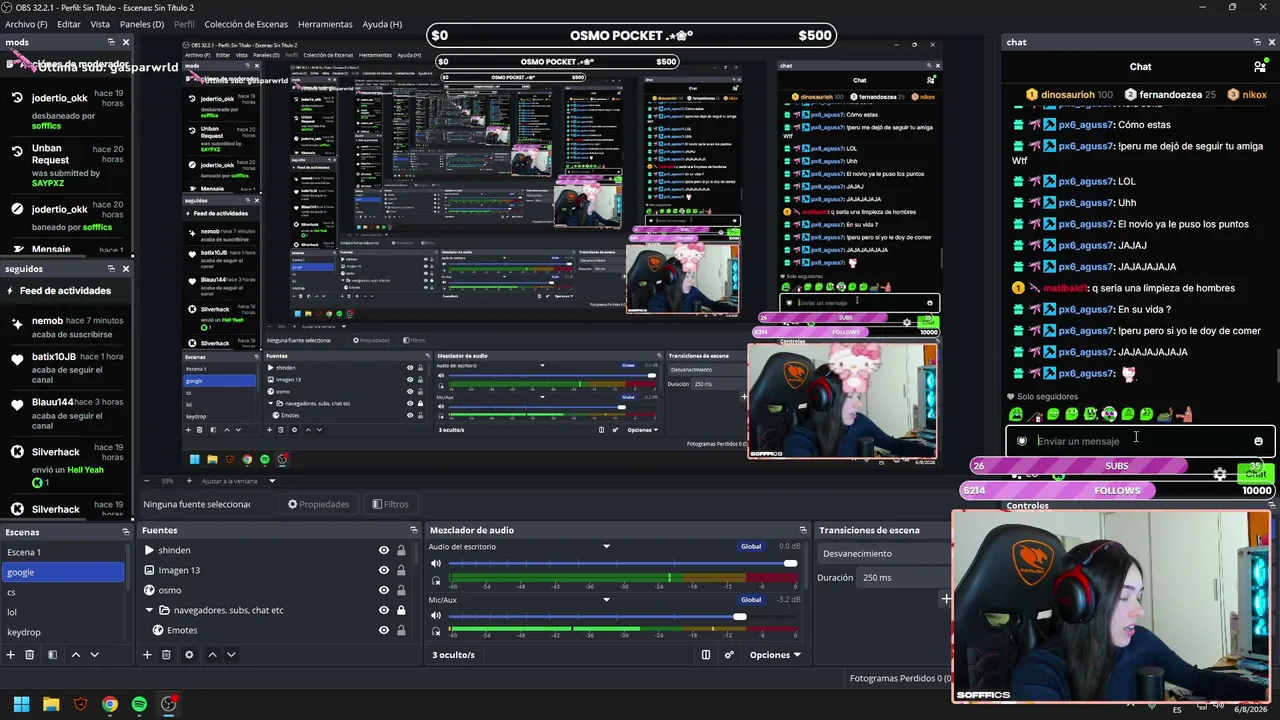Hide the osmo source
This screenshot has width=1280, height=720.
click(383, 590)
